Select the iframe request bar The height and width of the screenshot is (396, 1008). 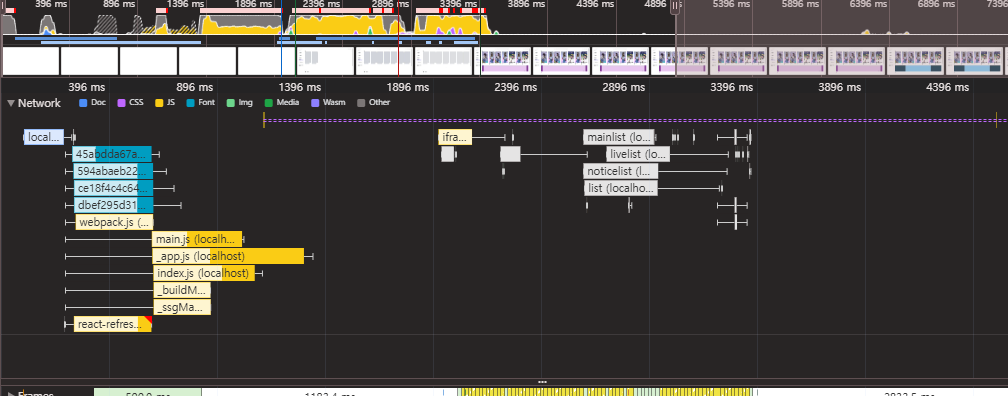[455, 137]
